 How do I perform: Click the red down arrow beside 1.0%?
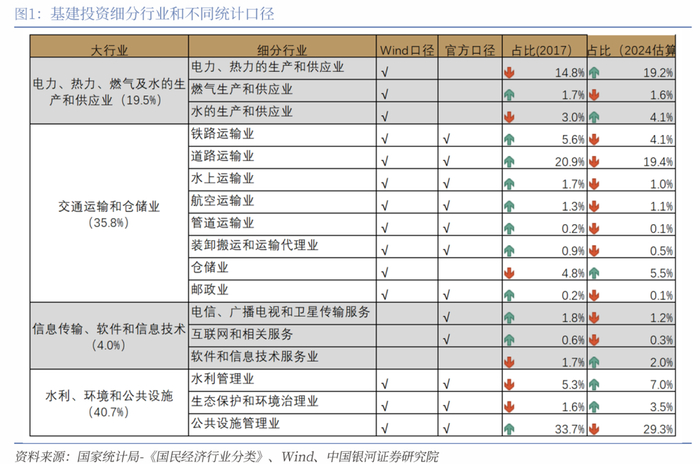[594, 184]
